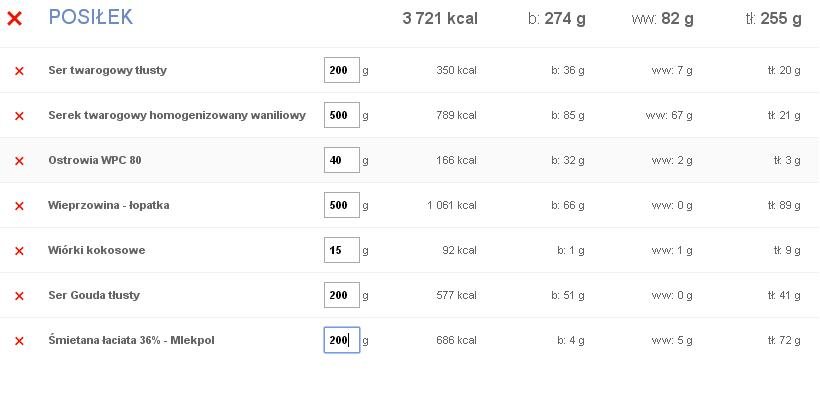Delete Śmietana łaciata 36% row
820x404 pixels.
(x=19, y=341)
